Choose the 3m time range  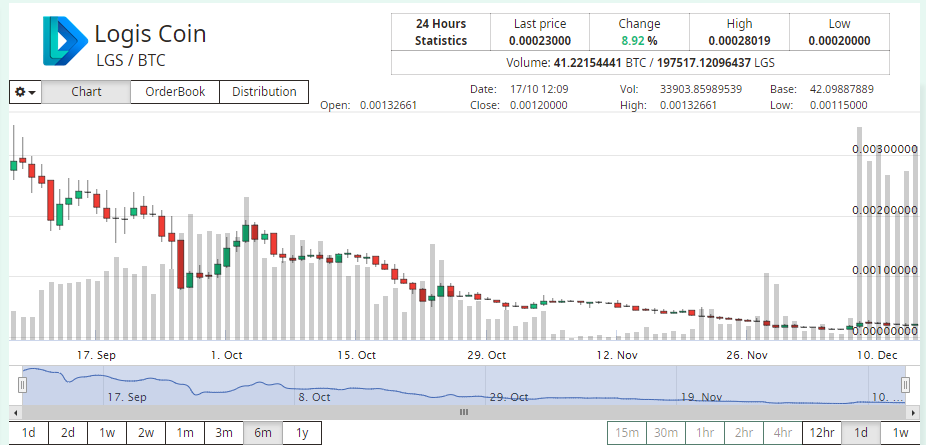(224, 433)
